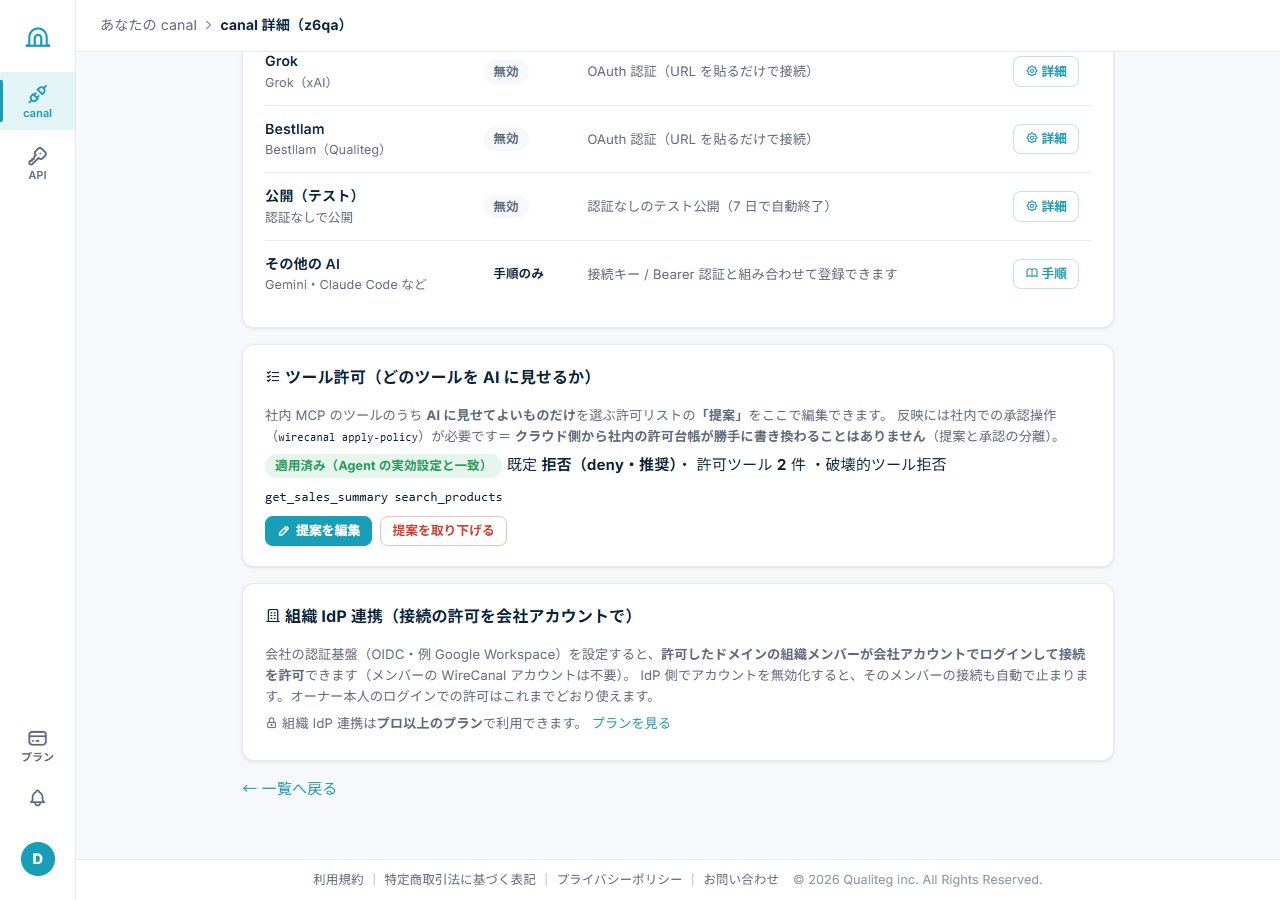Click the 手順のみ badge
Viewport: 1280px width, 900px height.
518,274
